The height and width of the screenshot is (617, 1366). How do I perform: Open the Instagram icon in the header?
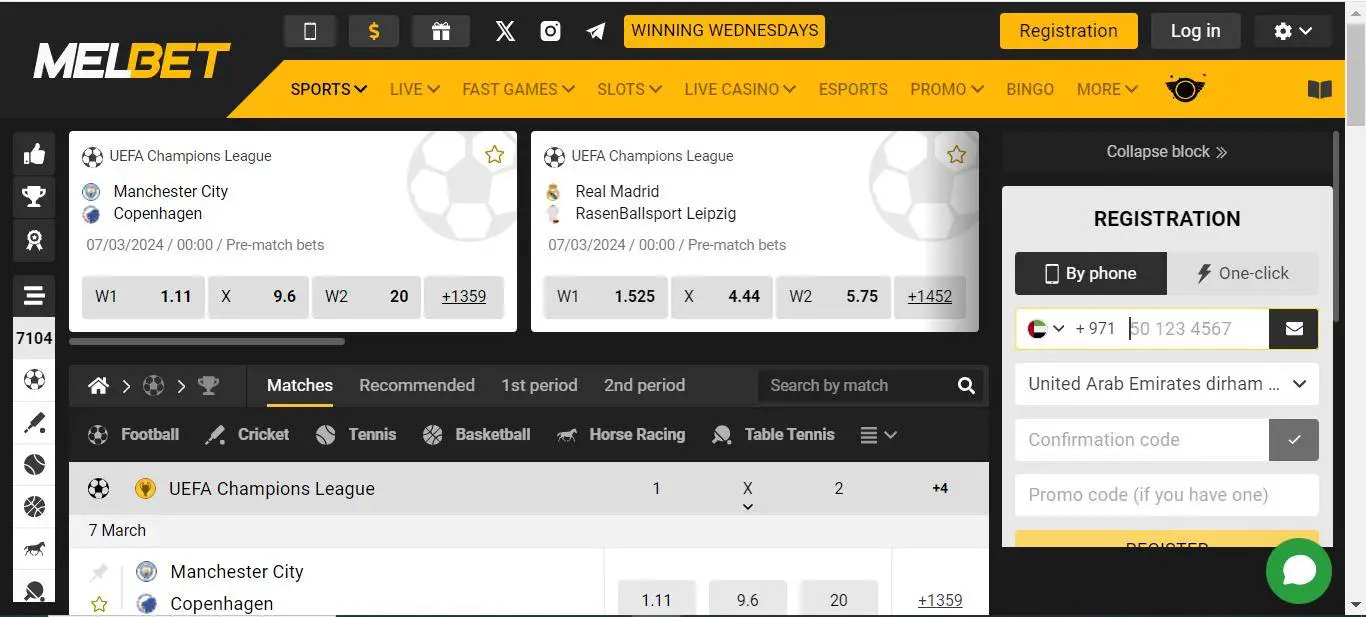550,31
